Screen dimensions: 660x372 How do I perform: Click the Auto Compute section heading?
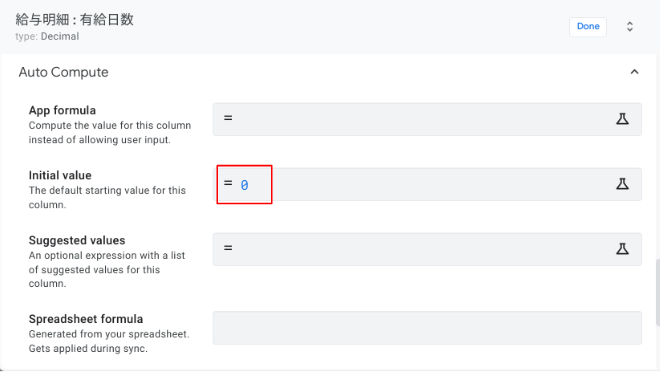point(64,72)
